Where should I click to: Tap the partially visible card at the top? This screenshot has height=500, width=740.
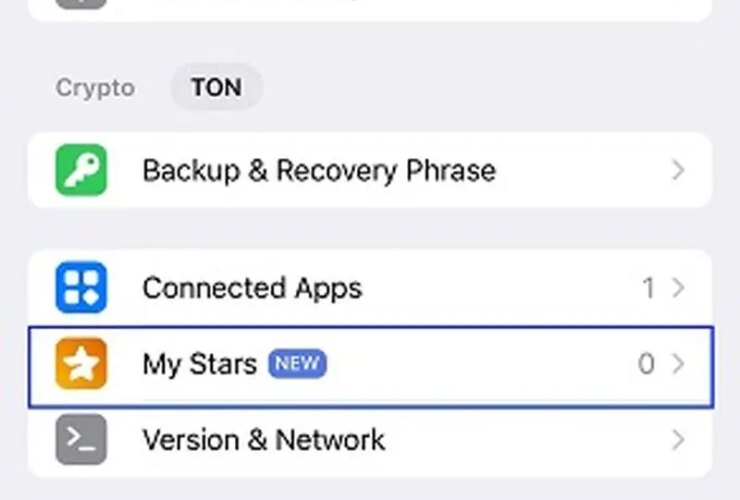pos(370,8)
